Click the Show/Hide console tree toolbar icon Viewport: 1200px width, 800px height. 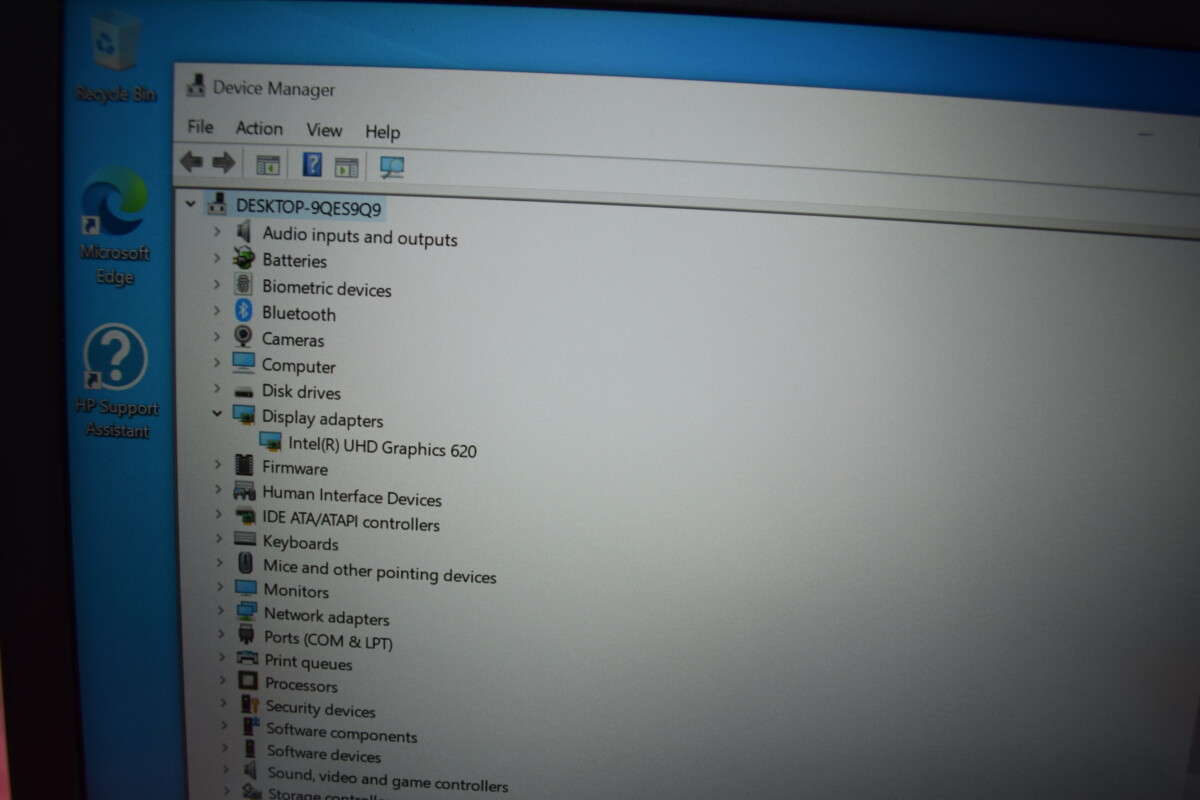click(x=267, y=164)
